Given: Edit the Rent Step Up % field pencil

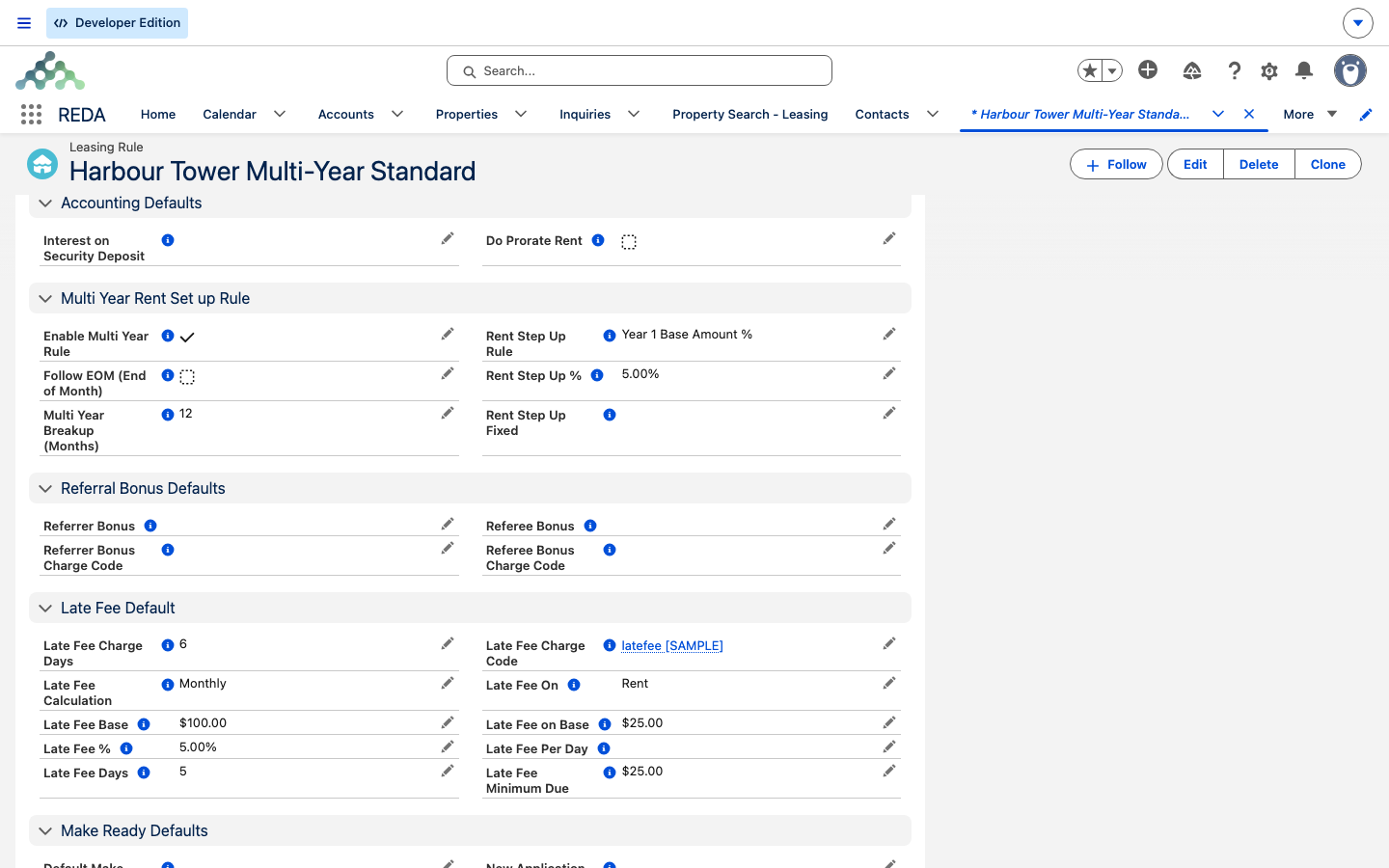Looking at the screenshot, I should (x=889, y=373).
